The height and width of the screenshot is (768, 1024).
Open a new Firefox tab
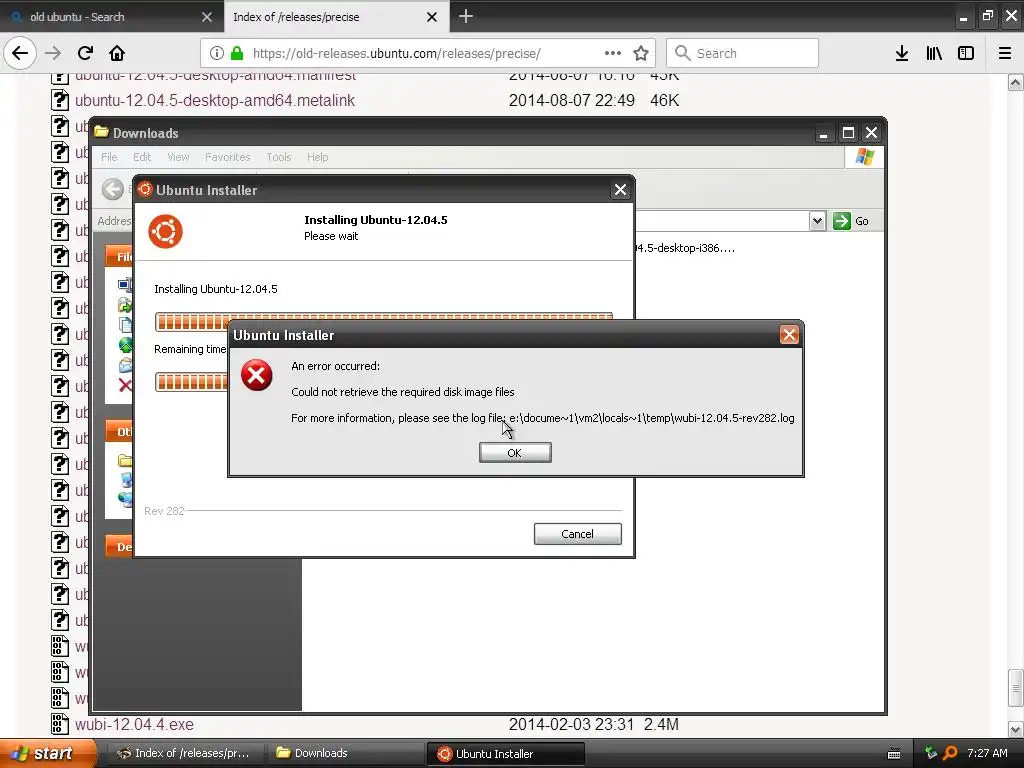click(x=466, y=16)
